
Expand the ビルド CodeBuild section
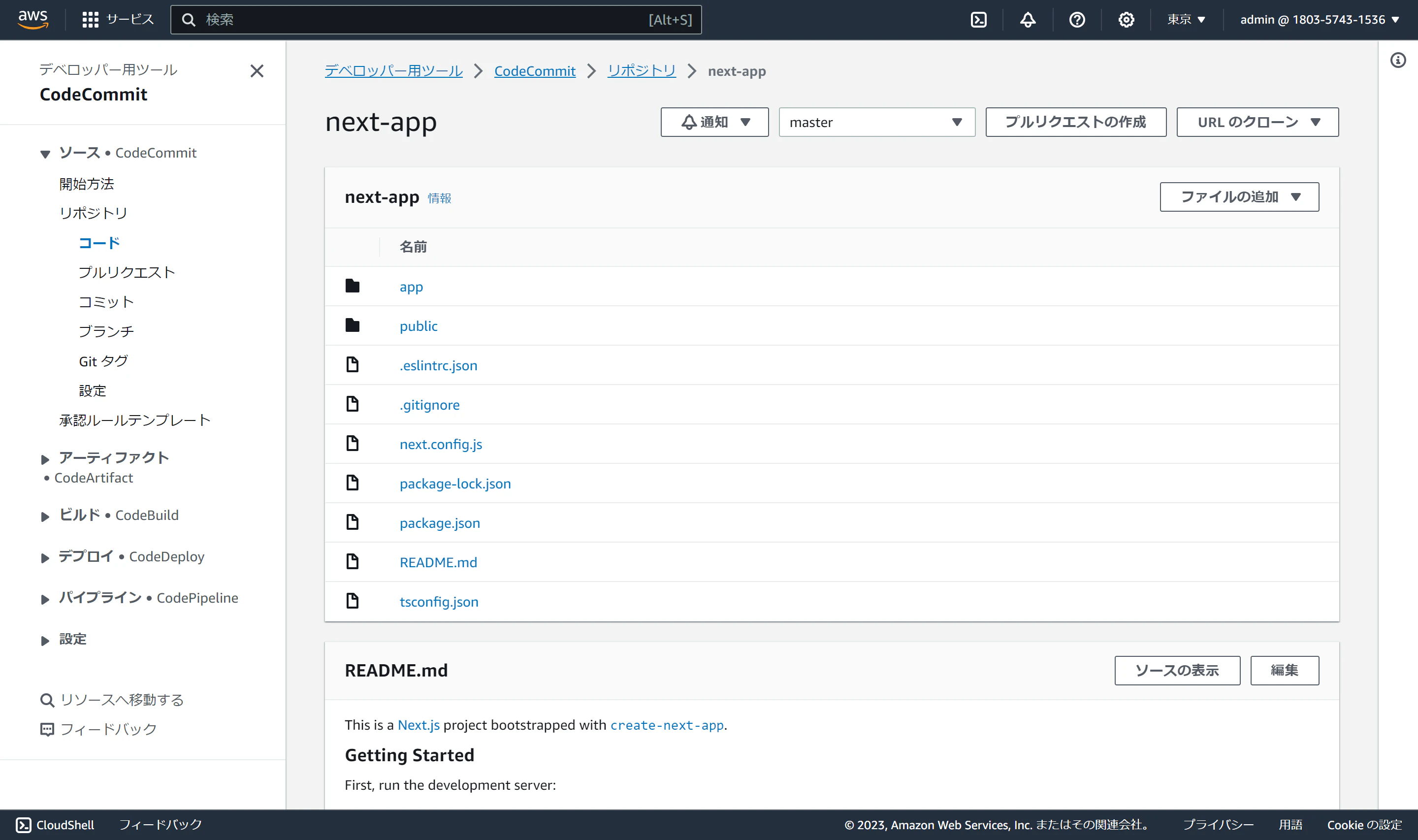tap(46, 516)
